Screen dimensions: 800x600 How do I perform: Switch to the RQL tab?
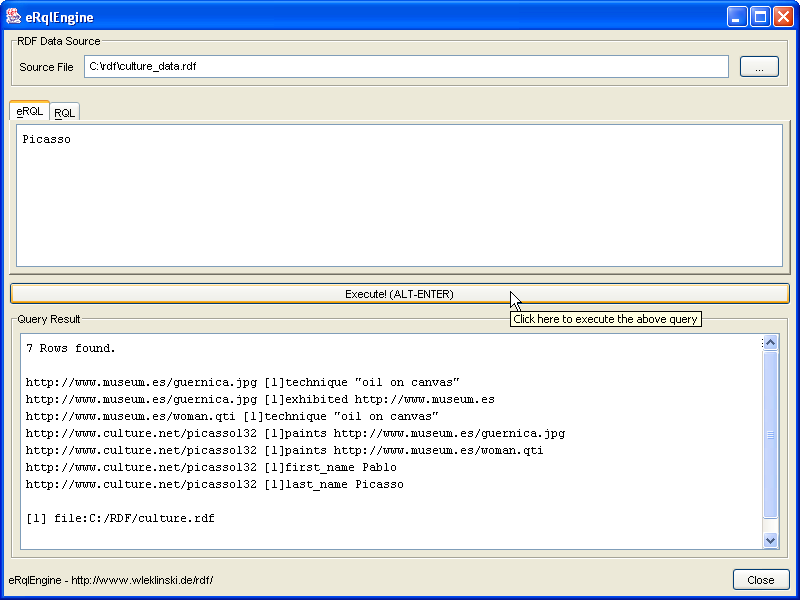(64, 113)
